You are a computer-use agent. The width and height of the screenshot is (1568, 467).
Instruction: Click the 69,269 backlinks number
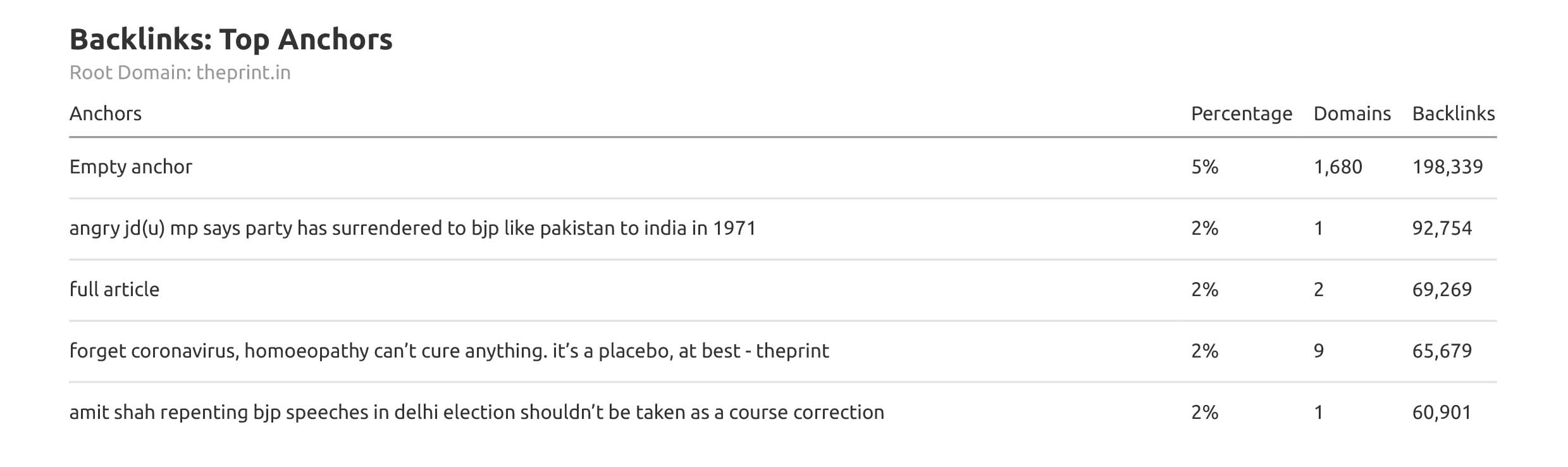coord(1441,290)
